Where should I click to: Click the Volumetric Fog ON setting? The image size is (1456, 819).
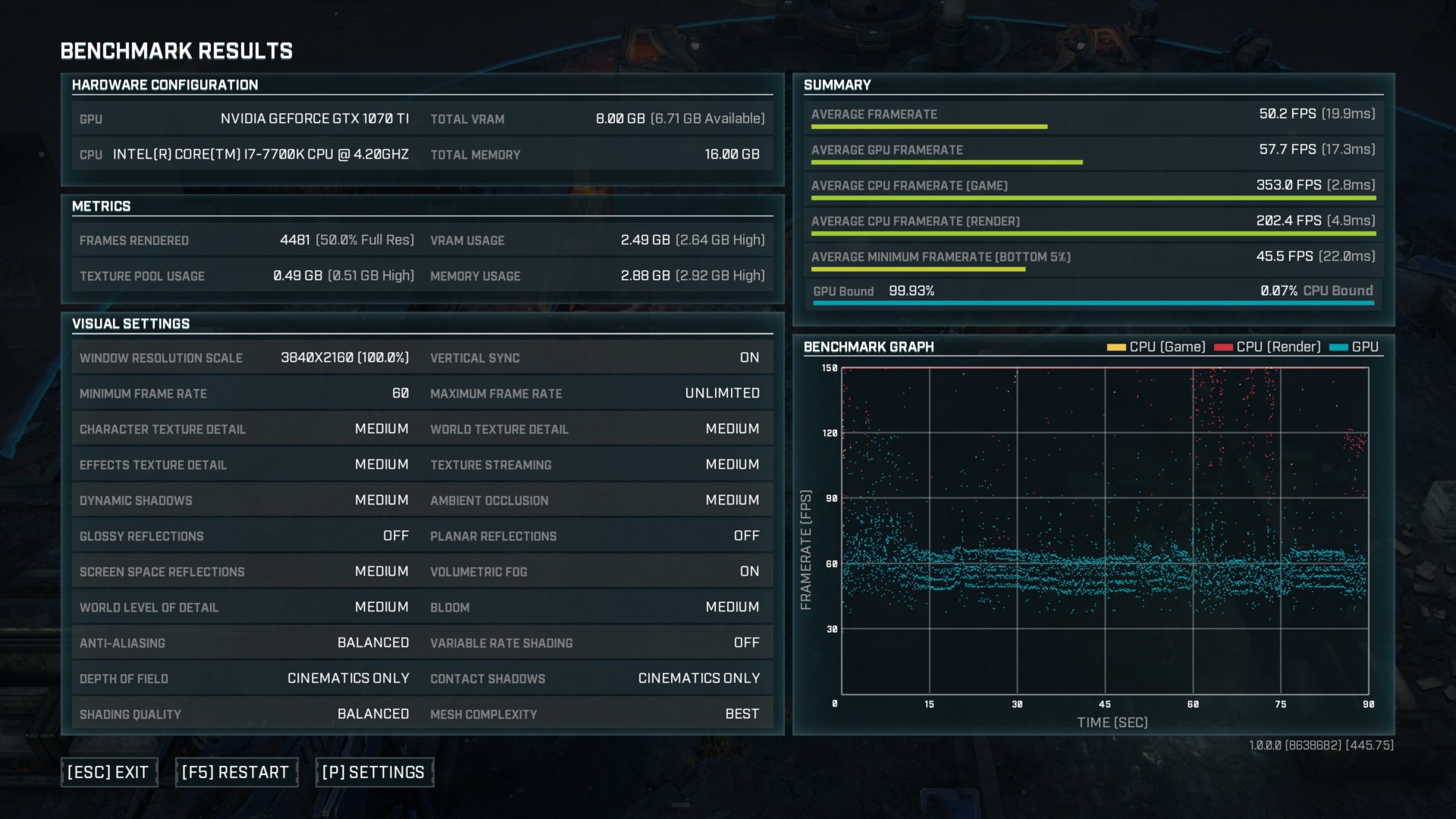pyautogui.click(x=749, y=572)
